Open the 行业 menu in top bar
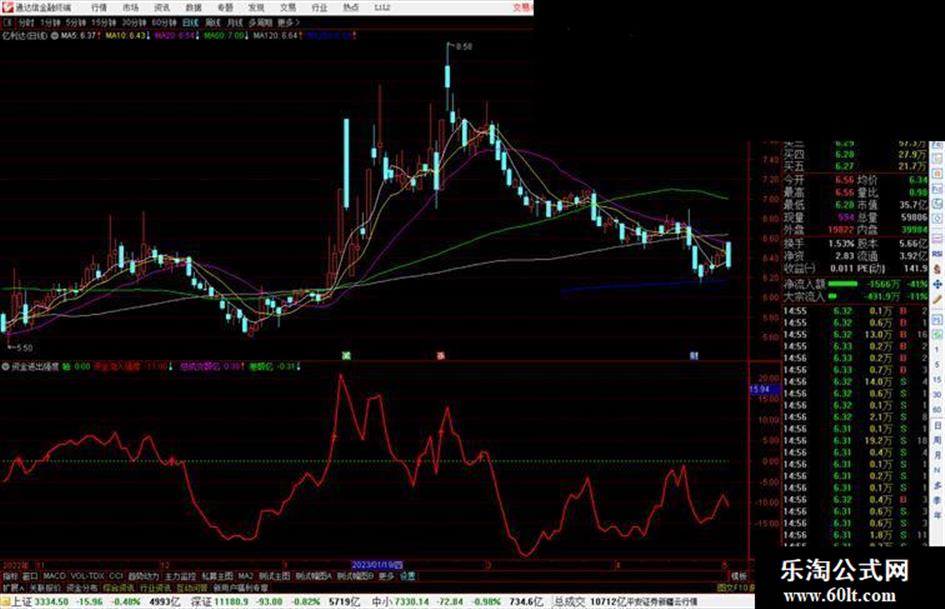Image resolution: width=945 pixels, height=609 pixels. tap(319, 8)
